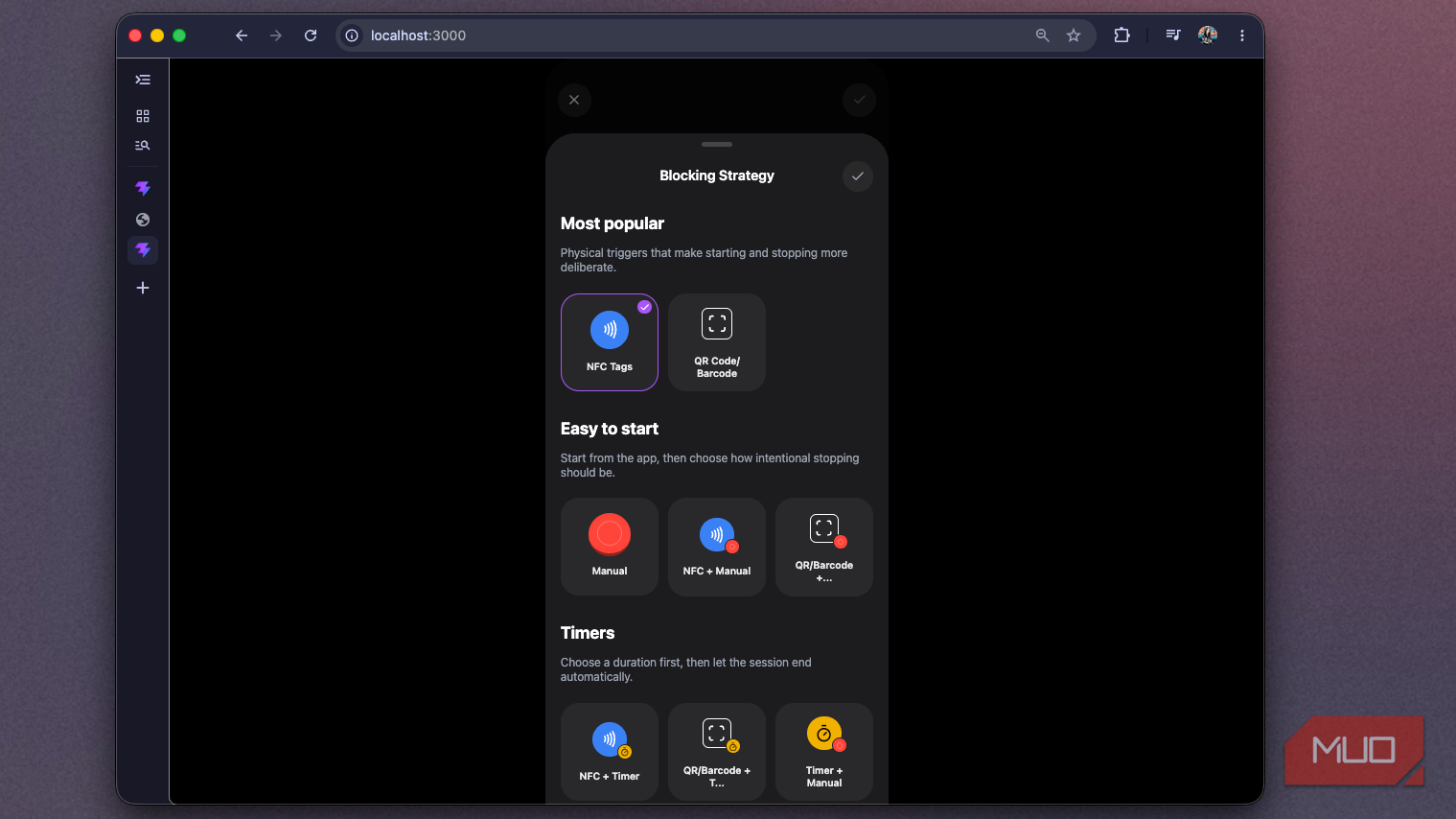This screenshot has height=819, width=1456.
Task: Confirm Blocking Strategy with the checkmark button
Action: click(x=858, y=176)
